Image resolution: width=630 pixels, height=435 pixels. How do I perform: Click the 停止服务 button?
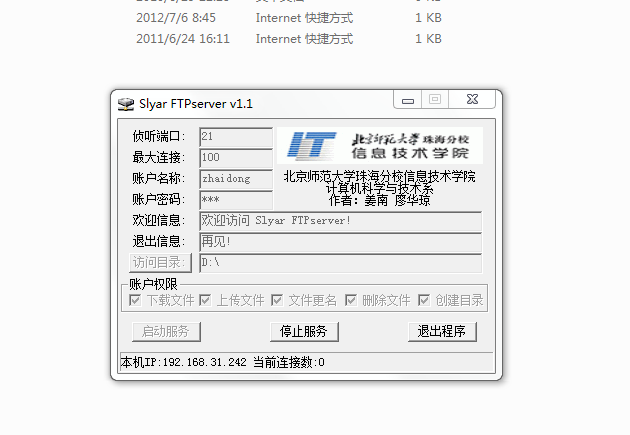[304, 332]
